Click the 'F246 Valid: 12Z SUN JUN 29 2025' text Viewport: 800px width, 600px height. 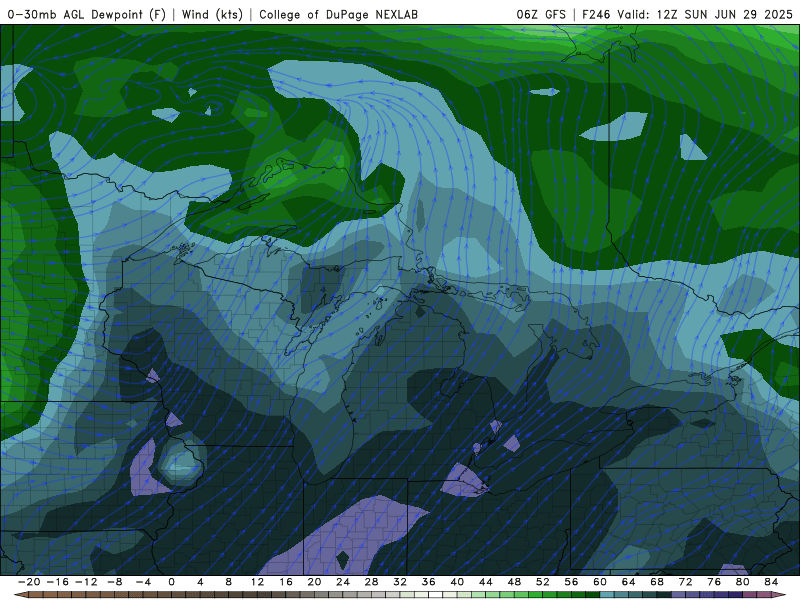[687, 14]
